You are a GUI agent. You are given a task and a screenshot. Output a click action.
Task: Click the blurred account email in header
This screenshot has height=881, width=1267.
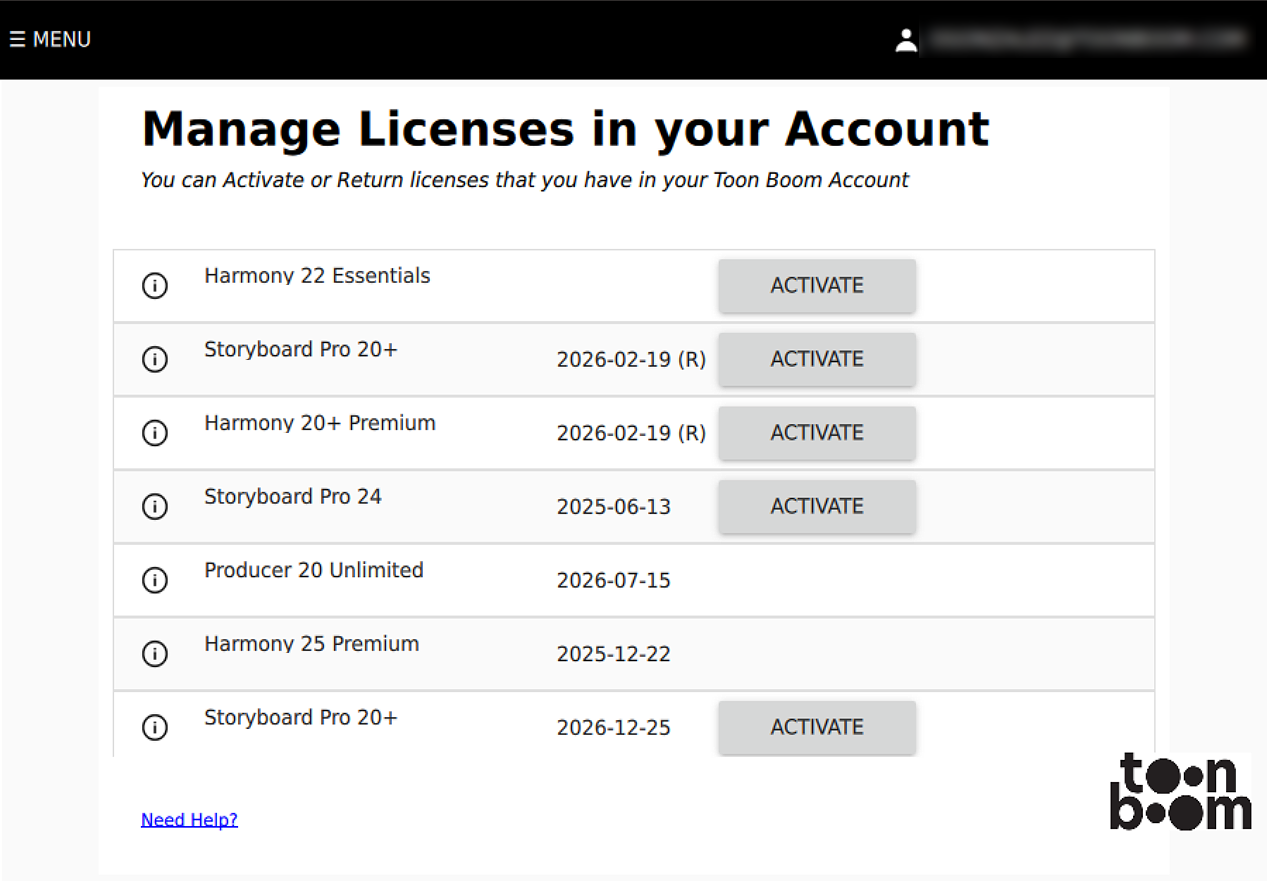coord(1085,40)
